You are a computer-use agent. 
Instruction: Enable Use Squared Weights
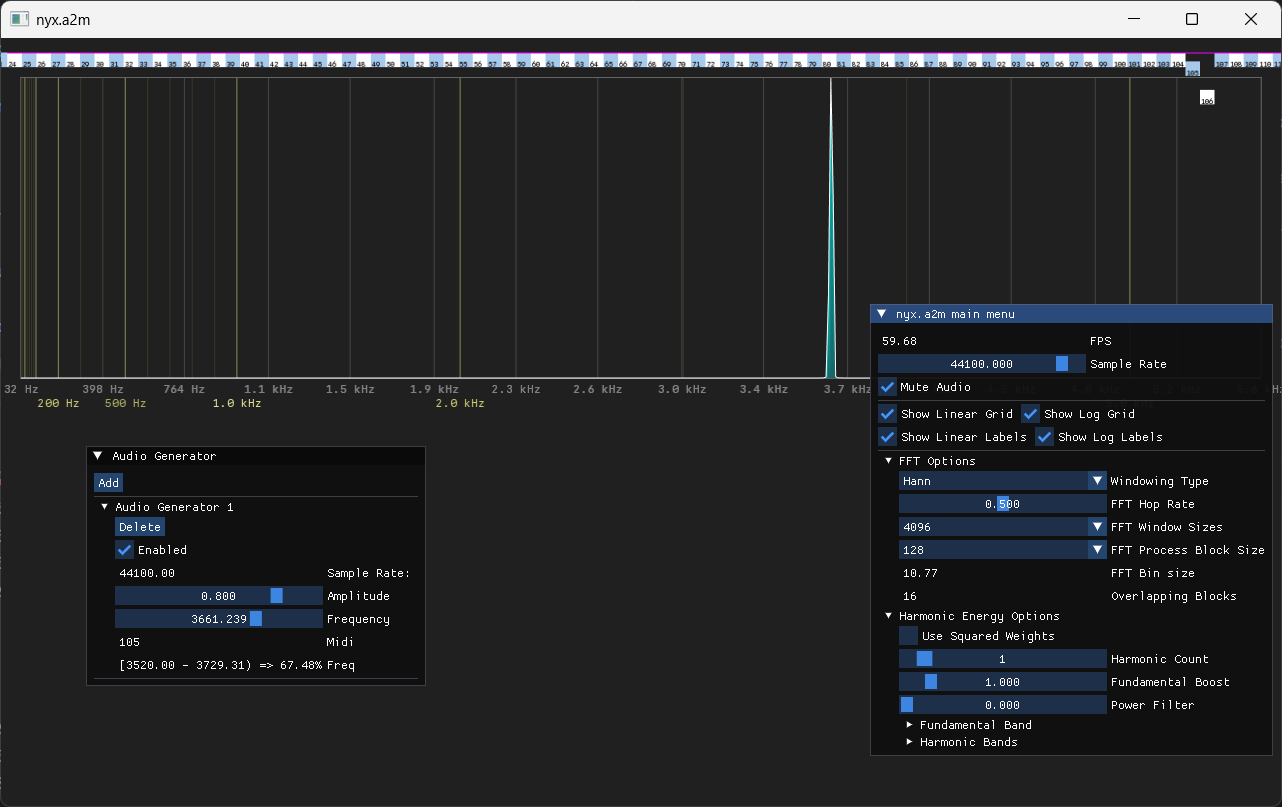point(907,635)
